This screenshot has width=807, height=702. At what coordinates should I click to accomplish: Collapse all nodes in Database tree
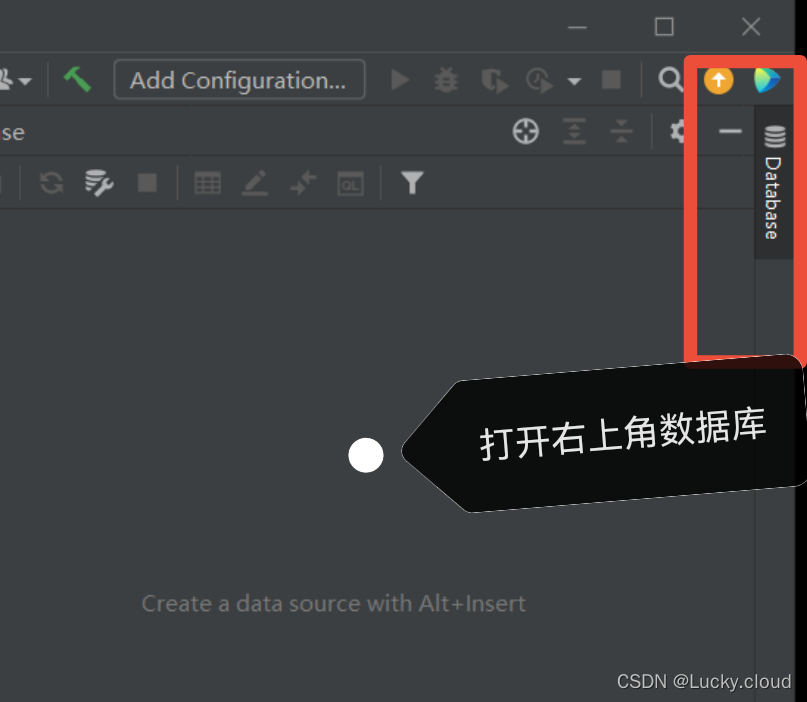point(622,131)
